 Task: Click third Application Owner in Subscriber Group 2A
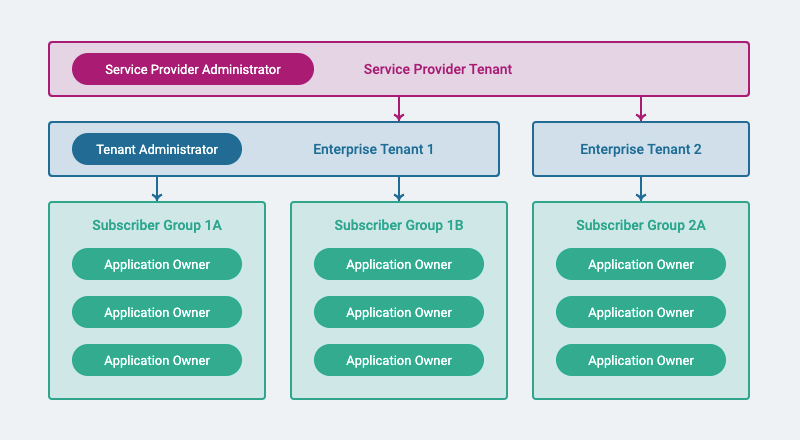coord(641,360)
